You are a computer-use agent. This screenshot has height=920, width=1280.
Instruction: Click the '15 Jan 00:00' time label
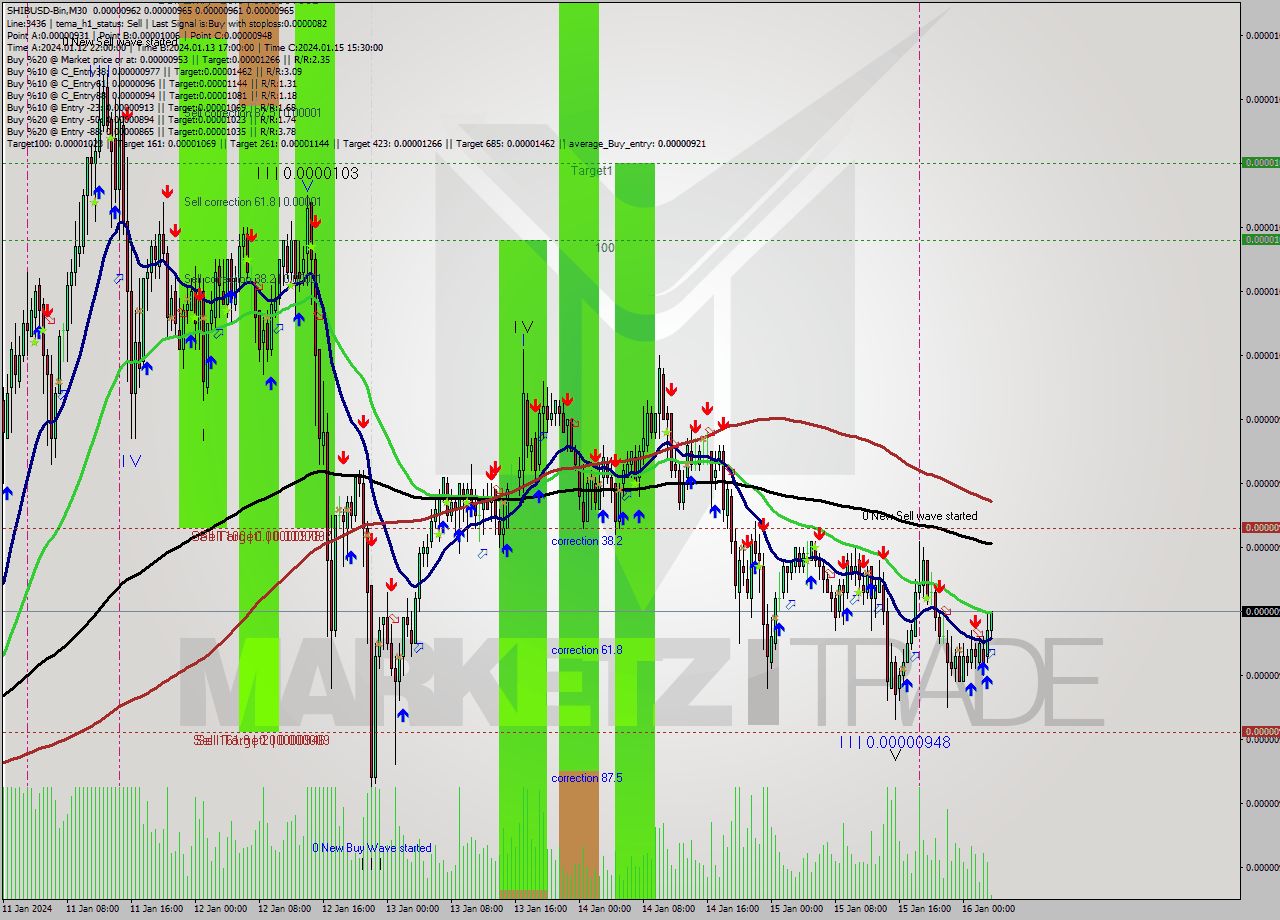click(796, 909)
